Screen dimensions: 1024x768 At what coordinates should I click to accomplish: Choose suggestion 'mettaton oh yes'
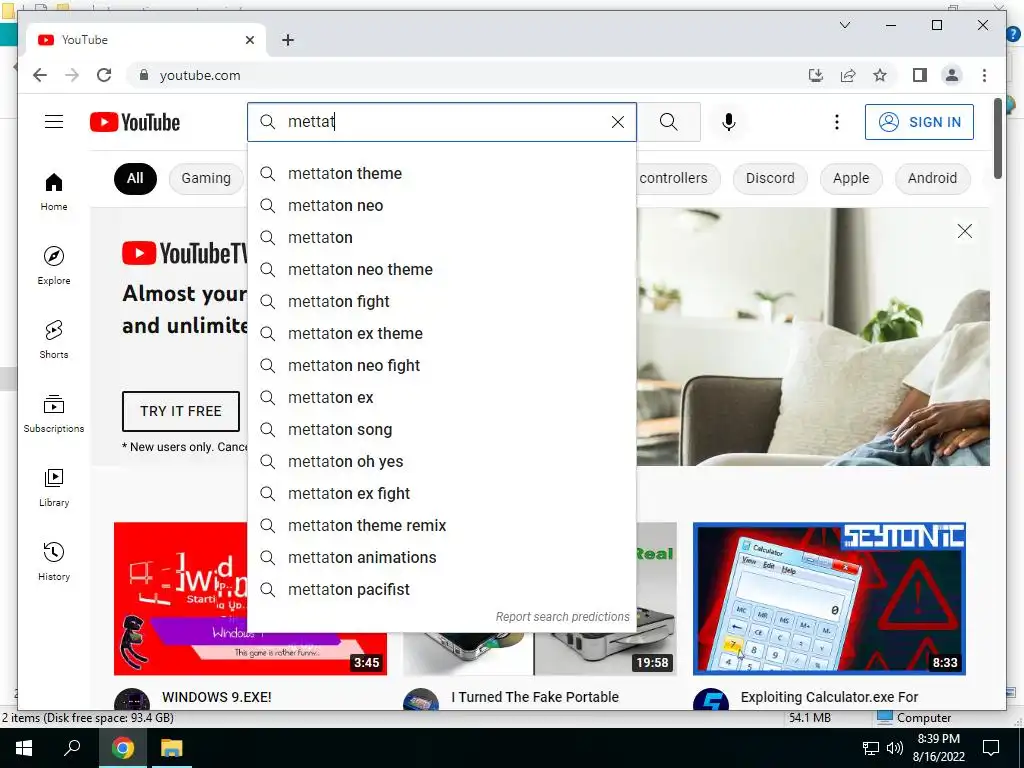pos(442,462)
